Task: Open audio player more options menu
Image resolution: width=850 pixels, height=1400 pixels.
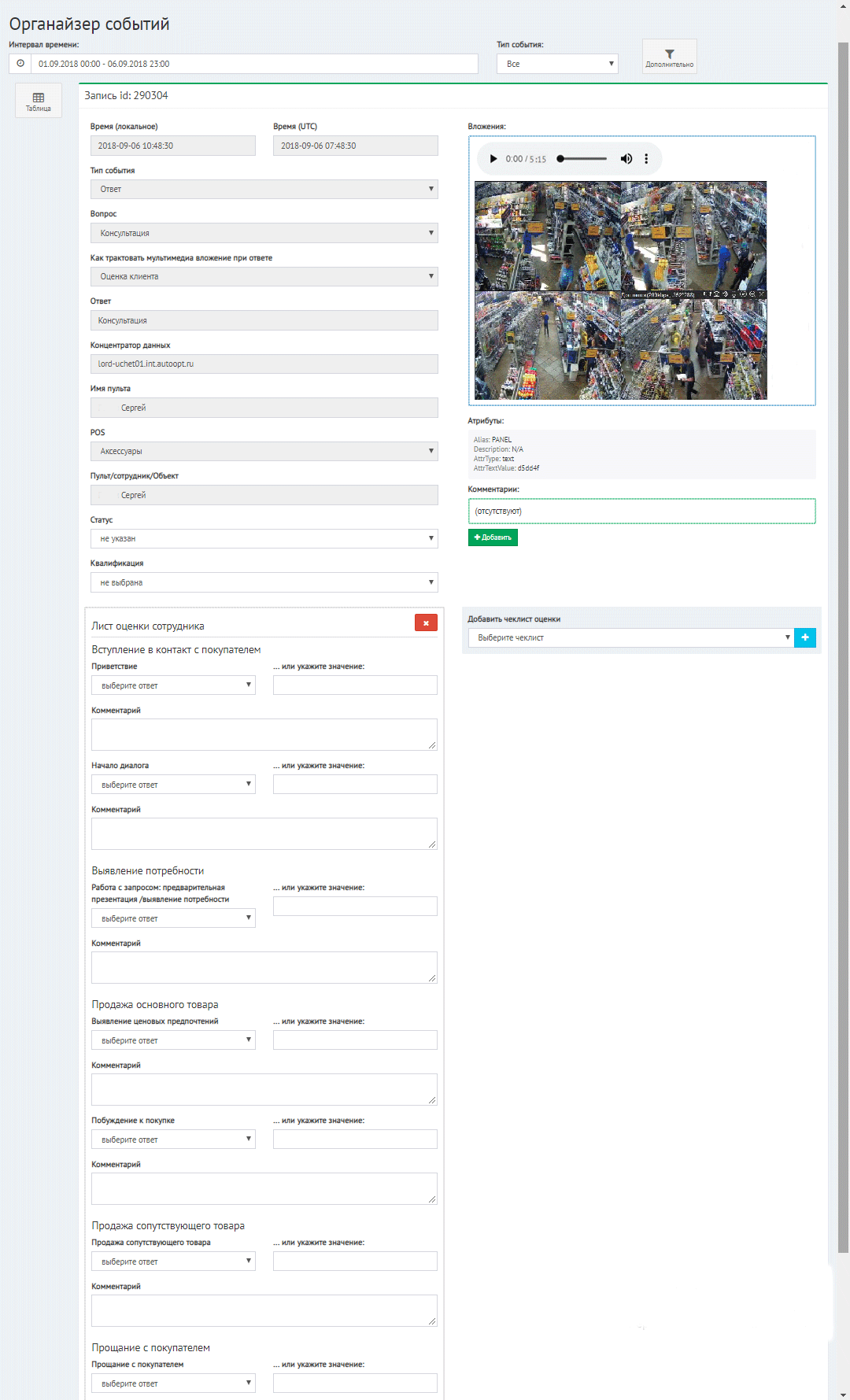Action: (646, 159)
